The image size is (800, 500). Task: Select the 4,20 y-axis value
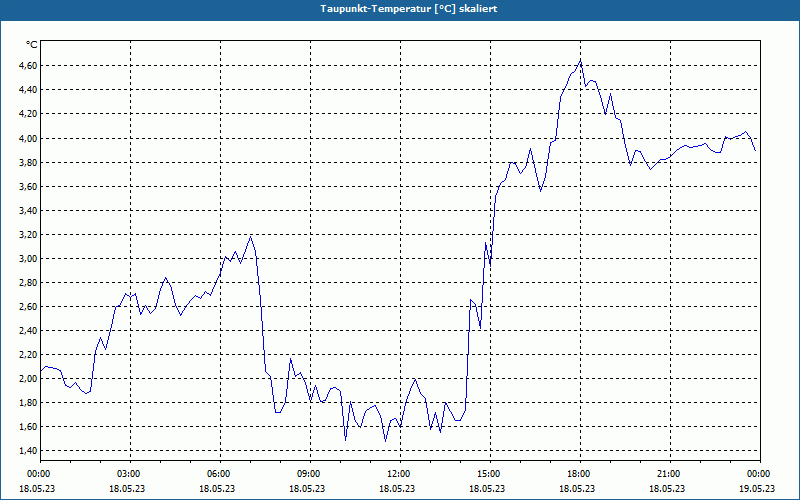pos(28,113)
